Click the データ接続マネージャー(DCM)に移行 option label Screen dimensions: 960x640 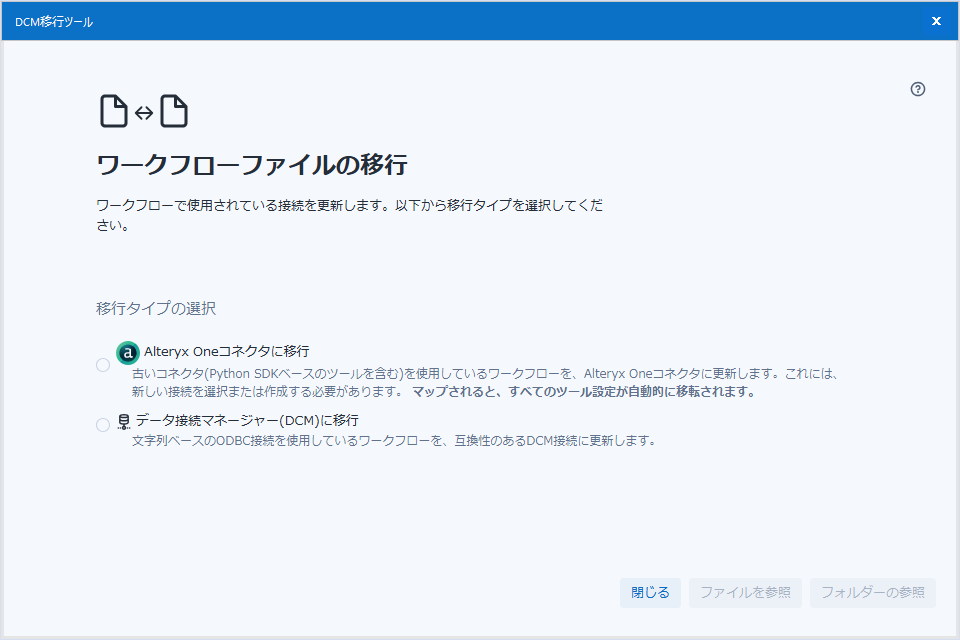[247, 420]
